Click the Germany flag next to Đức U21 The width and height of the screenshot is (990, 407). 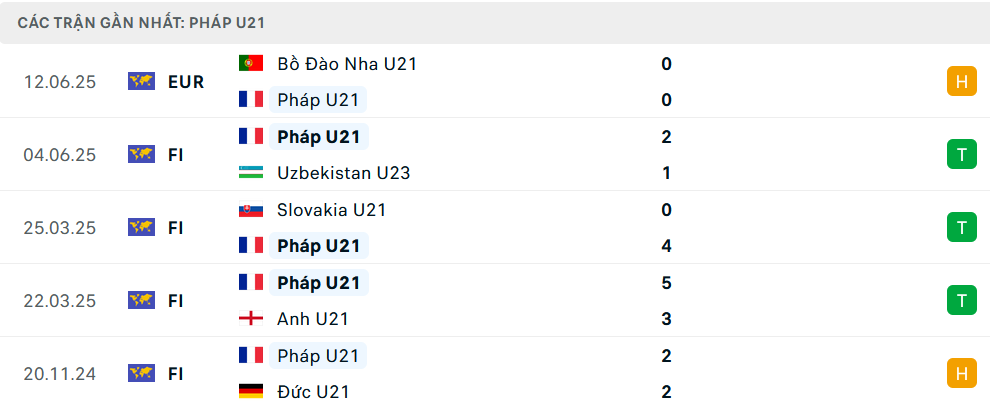click(251, 391)
